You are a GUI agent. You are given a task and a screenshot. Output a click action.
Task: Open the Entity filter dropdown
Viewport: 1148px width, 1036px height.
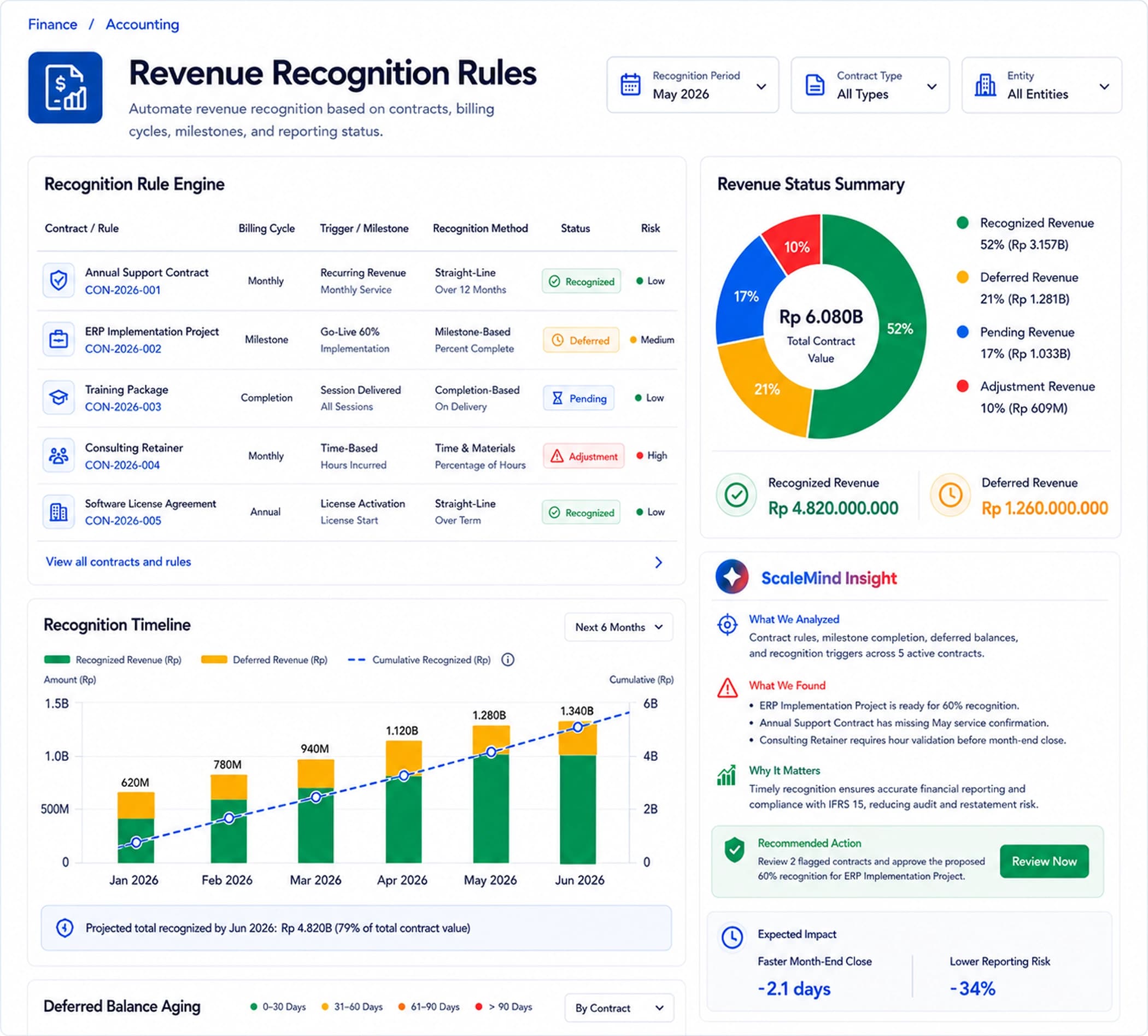pyautogui.click(x=1041, y=85)
